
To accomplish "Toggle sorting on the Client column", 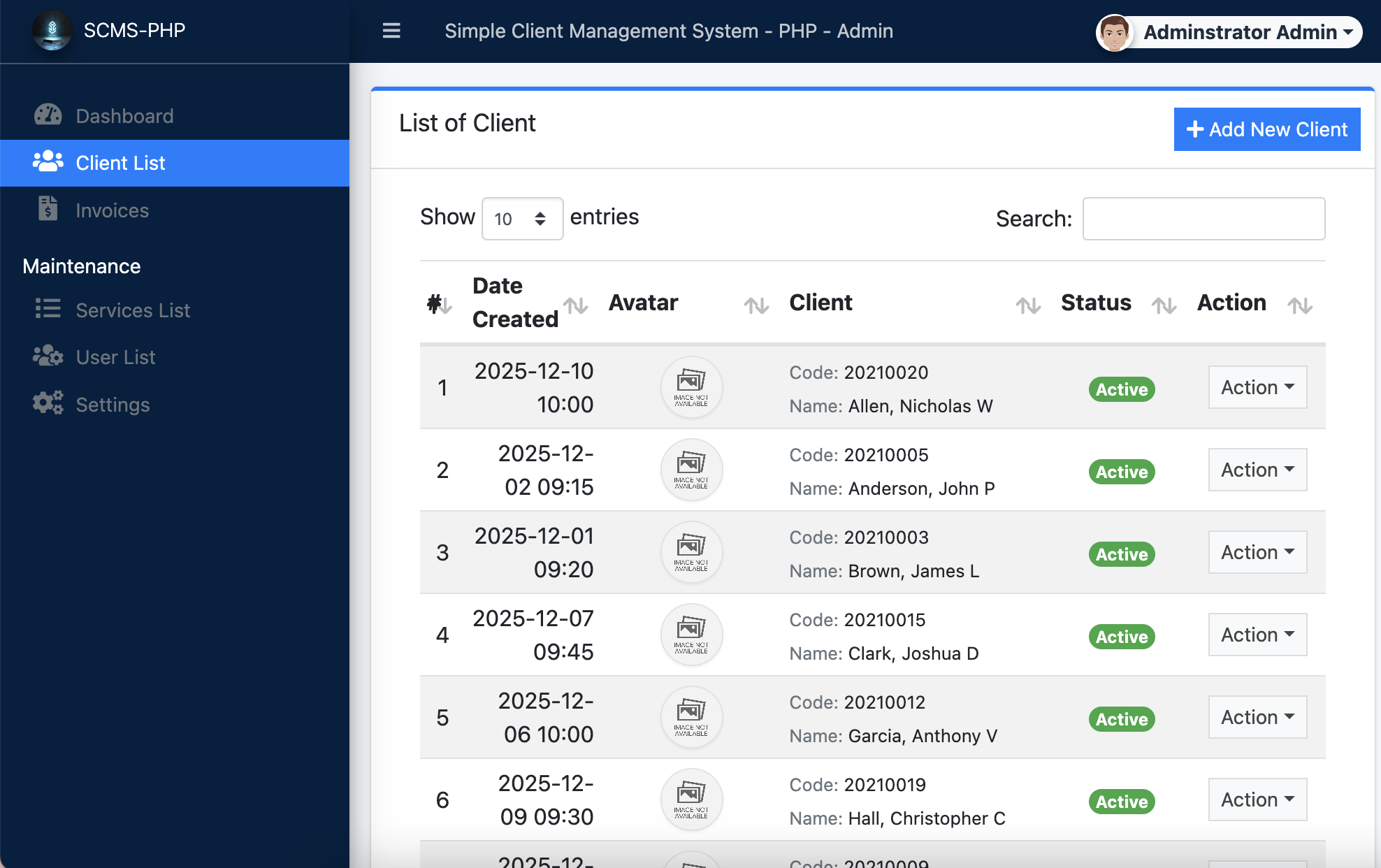I will 1027,305.
